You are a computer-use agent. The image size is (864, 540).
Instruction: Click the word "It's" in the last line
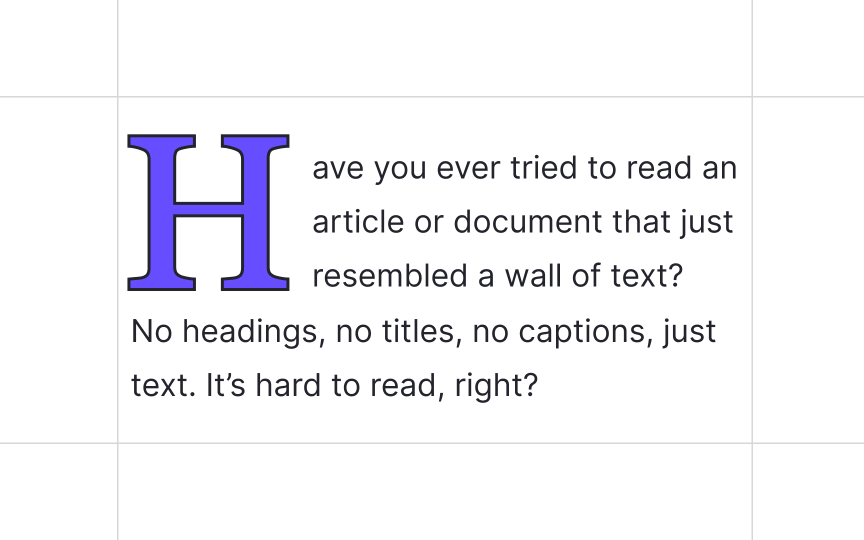[225, 385]
